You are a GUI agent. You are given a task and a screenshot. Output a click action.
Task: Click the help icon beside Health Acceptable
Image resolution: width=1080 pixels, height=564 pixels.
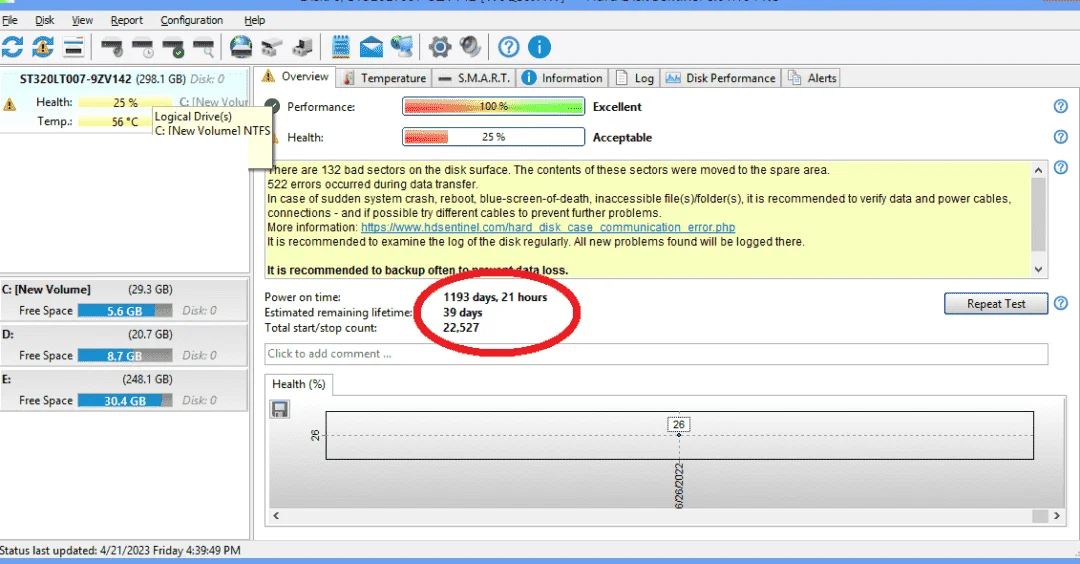coord(1061,136)
